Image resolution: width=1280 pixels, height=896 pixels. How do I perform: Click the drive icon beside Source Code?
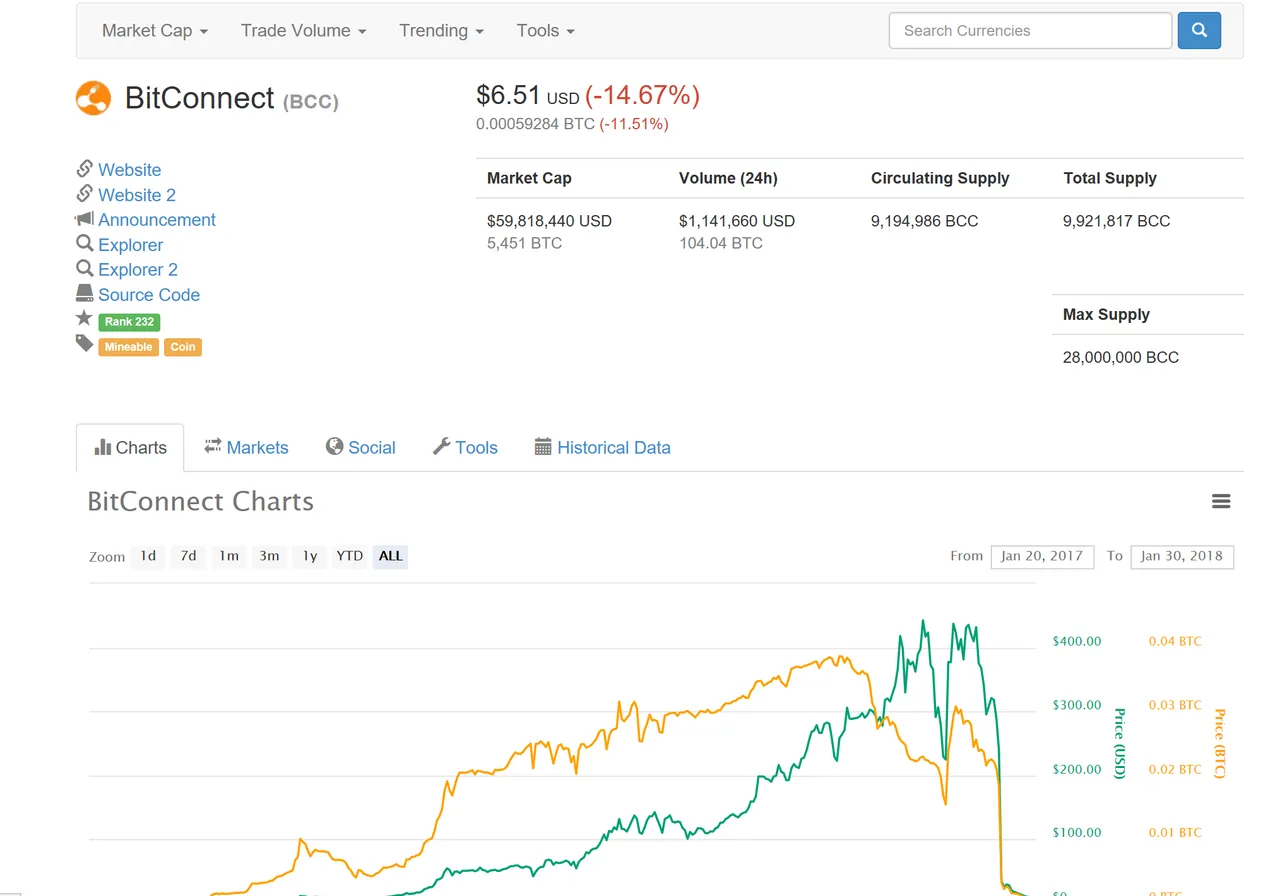tap(84, 293)
